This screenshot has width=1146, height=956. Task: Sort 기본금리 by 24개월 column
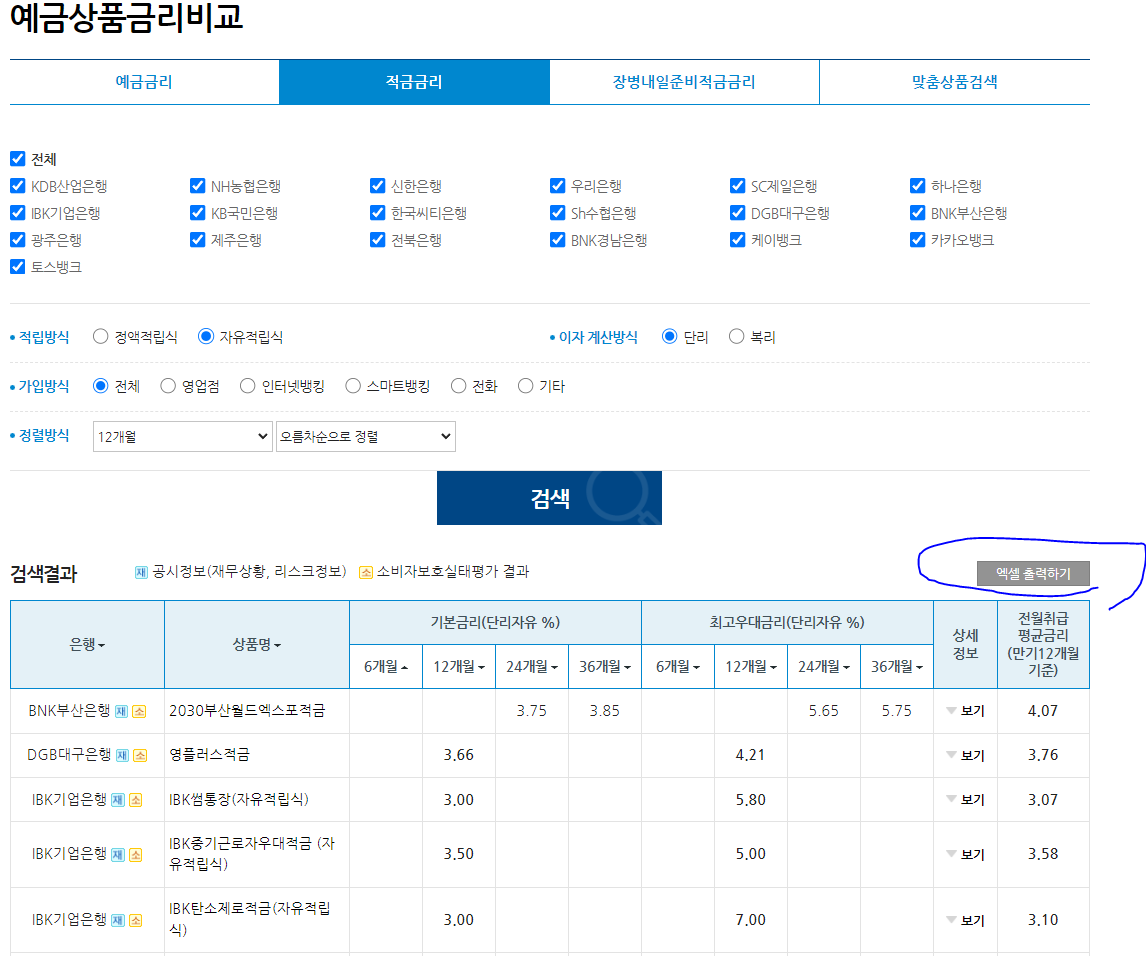(x=532, y=667)
